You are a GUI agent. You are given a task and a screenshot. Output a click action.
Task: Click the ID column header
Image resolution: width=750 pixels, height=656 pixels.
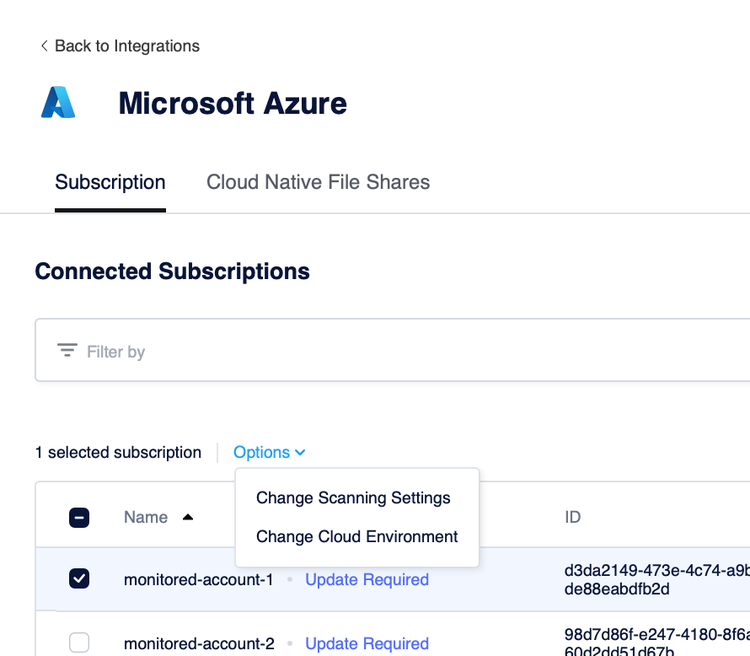click(573, 517)
